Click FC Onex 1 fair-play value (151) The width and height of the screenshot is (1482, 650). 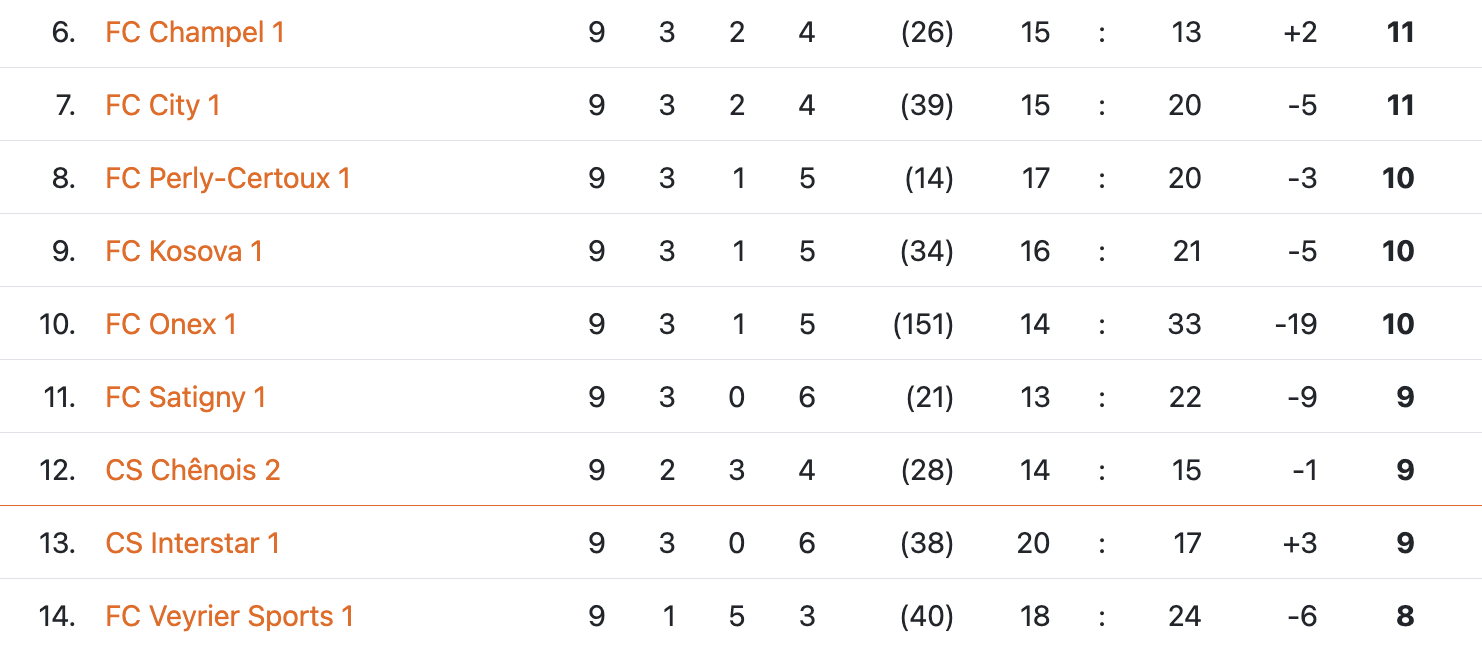click(923, 324)
